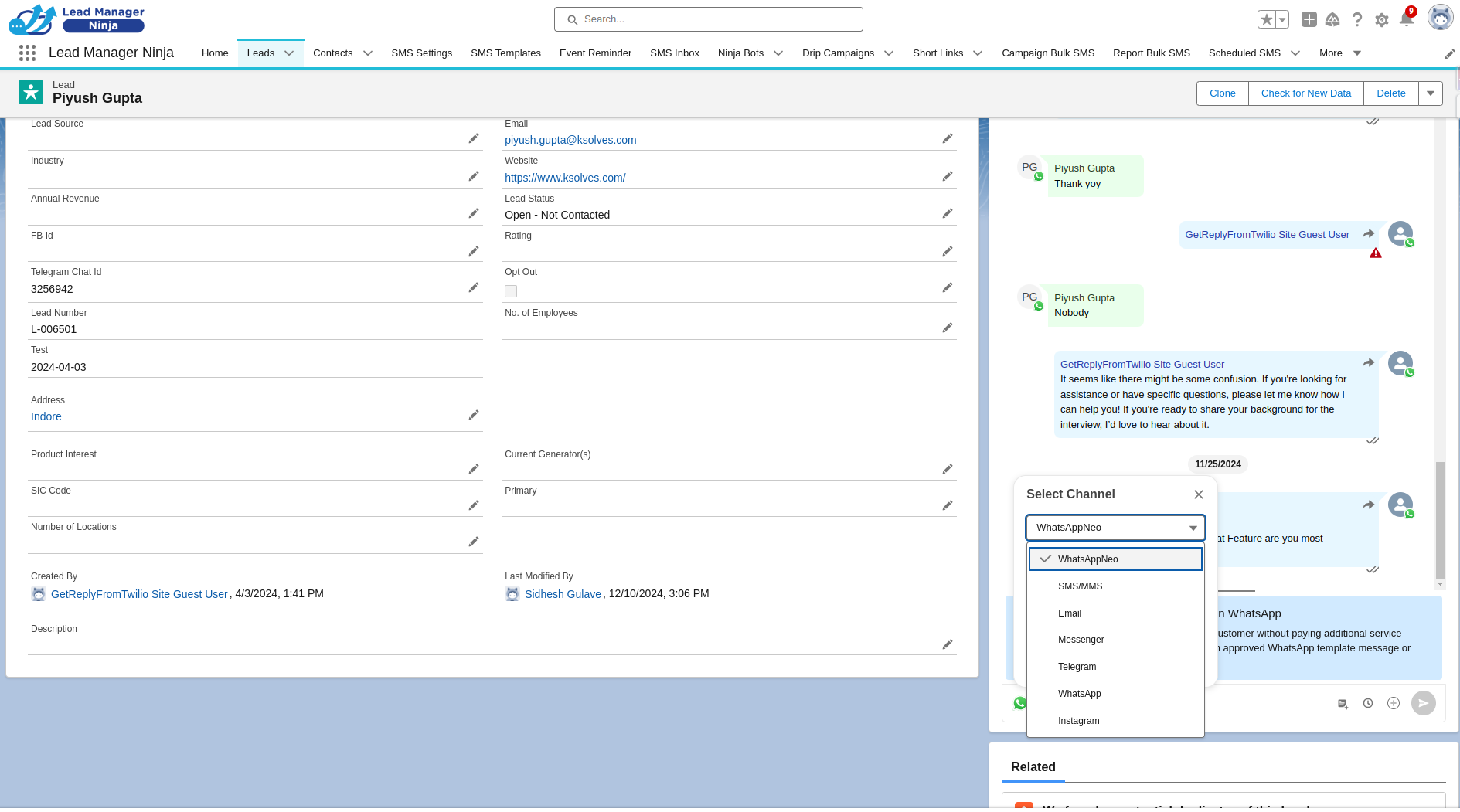Edit the Email field pencil
This screenshot has height=812, width=1460.
[x=948, y=138]
